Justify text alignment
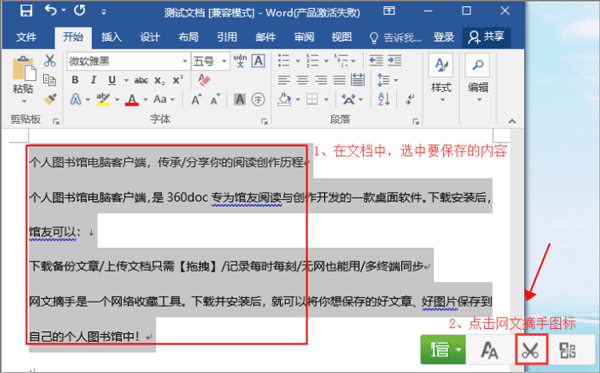The width and height of the screenshot is (600, 373). [x=339, y=80]
